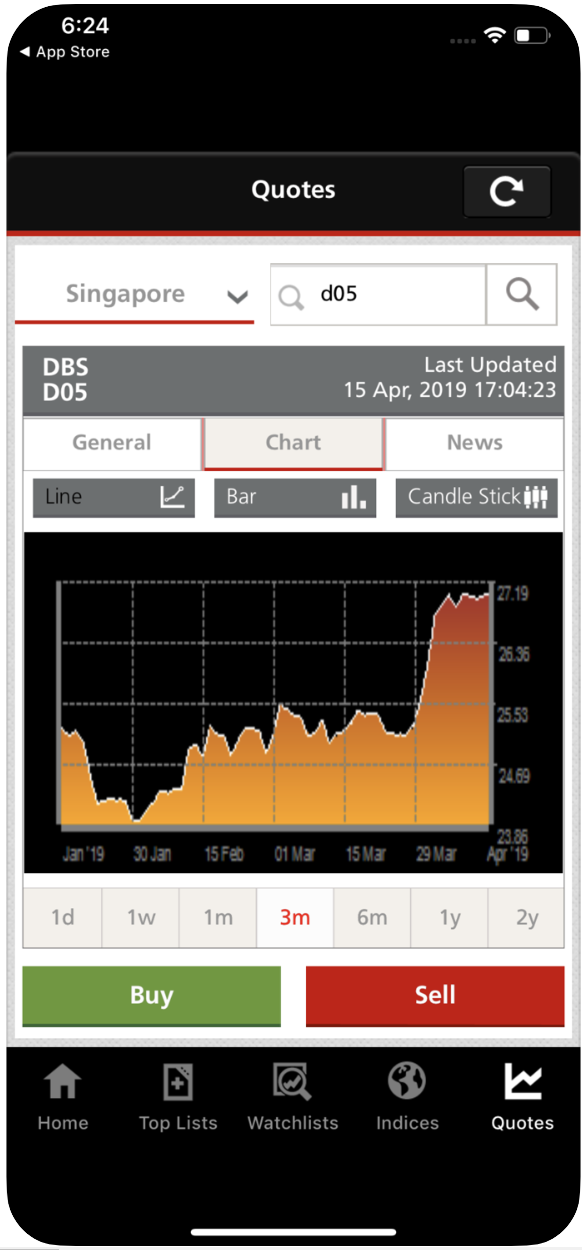Image resolution: width=586 pixels, height=1250 pixels.
Task: Switch chart to Bar style
Action: point(295,498)
